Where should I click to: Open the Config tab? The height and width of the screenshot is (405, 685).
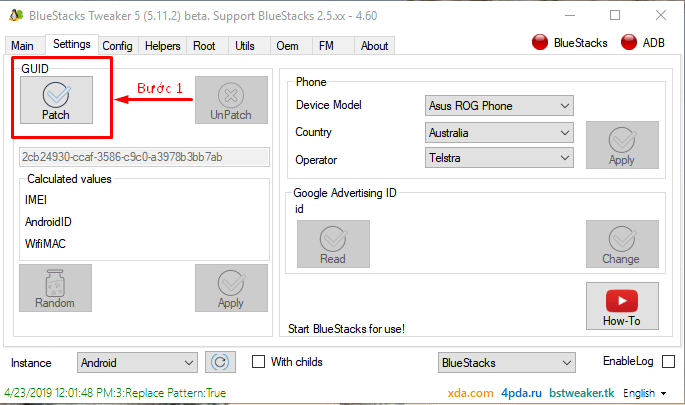click(118, 46)
